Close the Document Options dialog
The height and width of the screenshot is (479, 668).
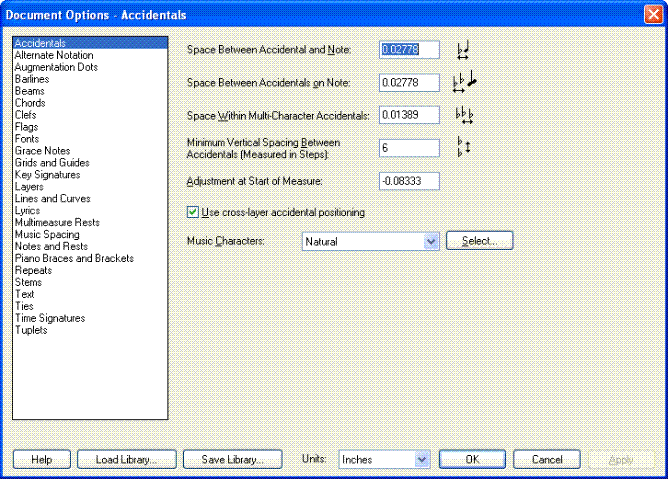[652, 12]
